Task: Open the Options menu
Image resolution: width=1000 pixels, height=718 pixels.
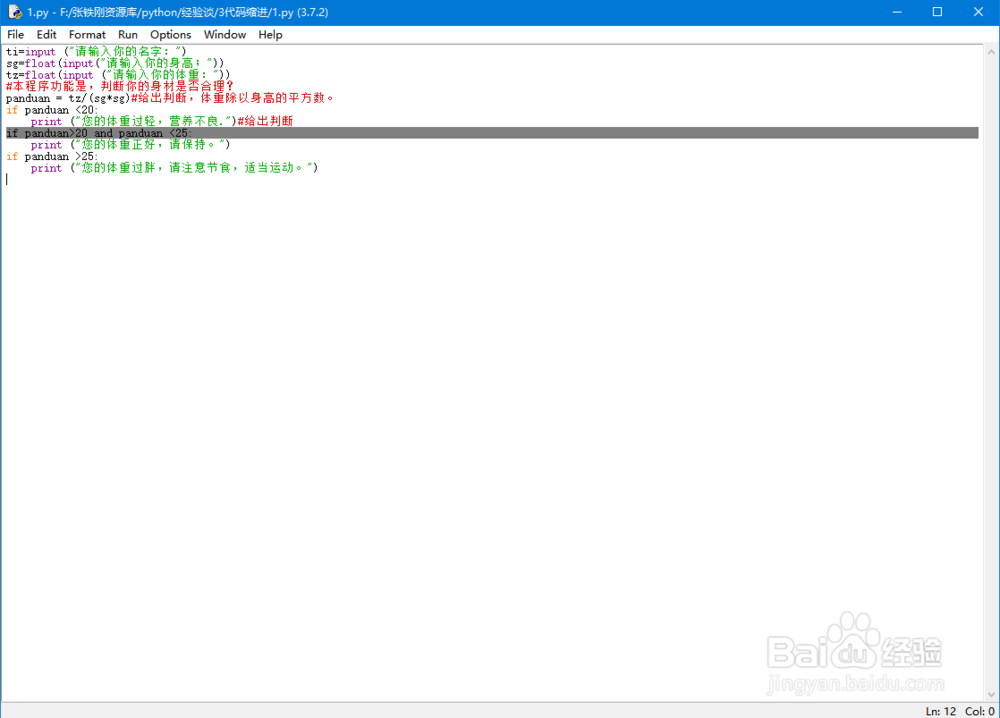Action: [170, 34]
